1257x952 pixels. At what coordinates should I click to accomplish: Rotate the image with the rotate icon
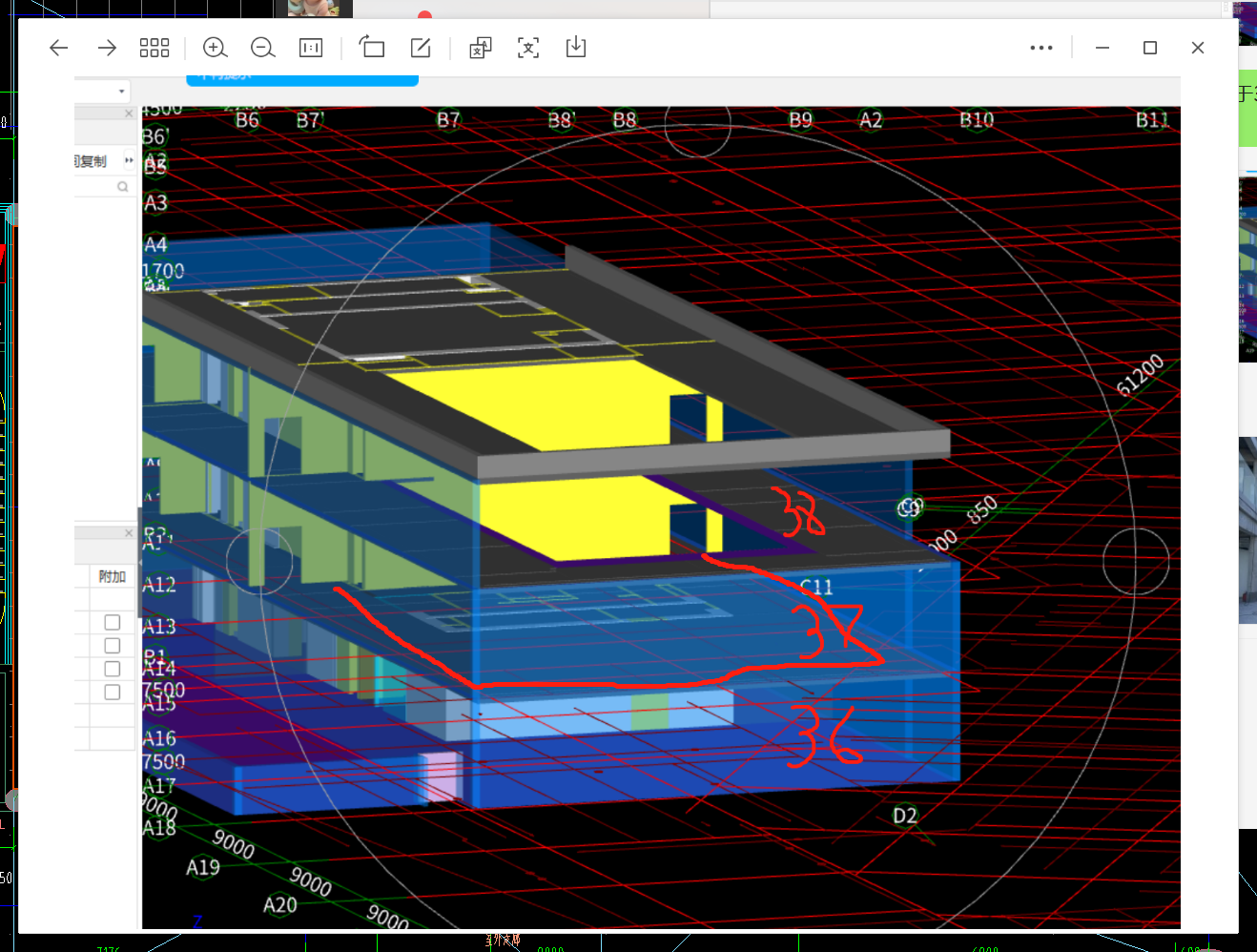[371, 47]
